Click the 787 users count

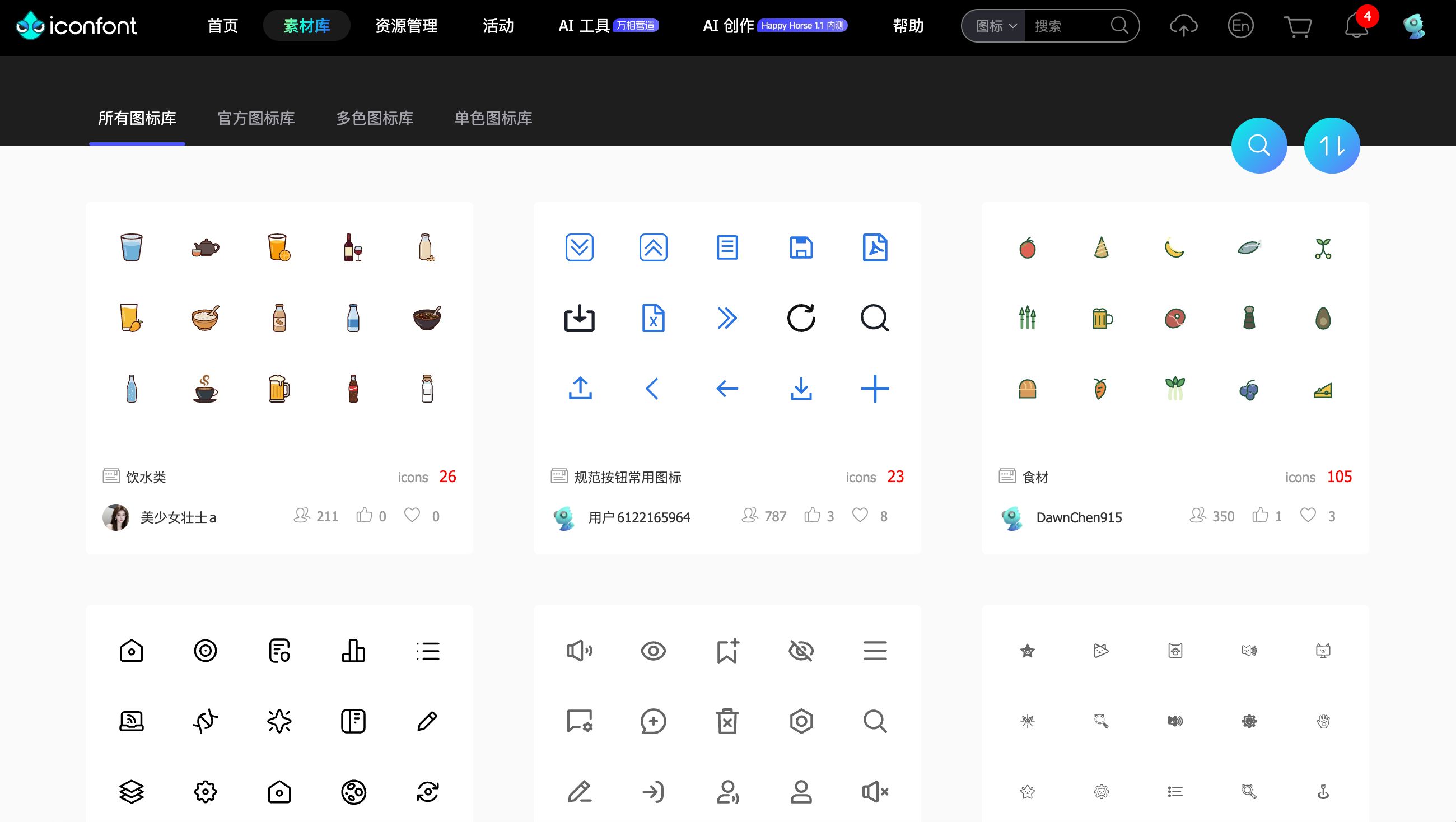click(x=775, y=516)
